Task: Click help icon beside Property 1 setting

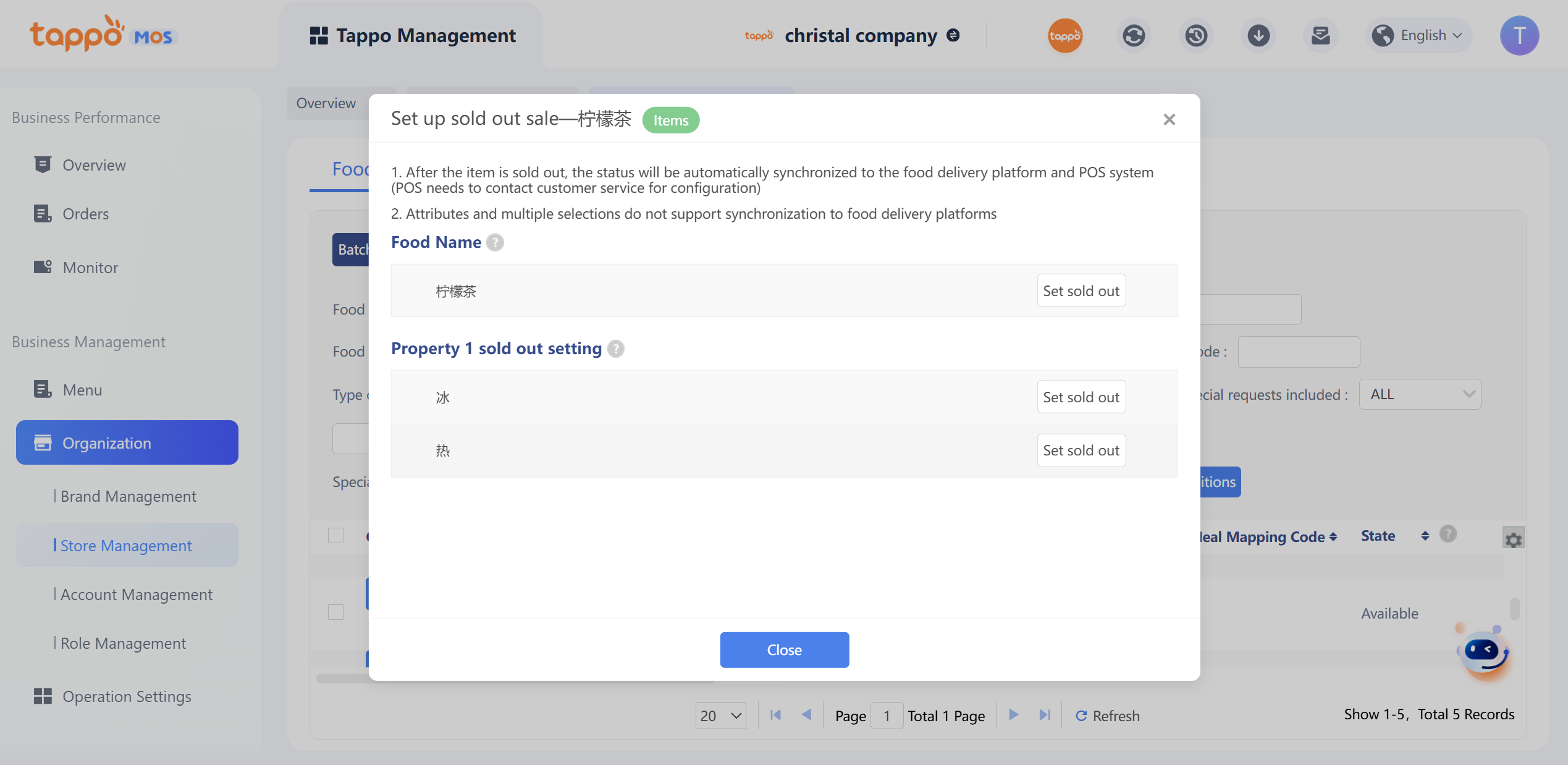Action: click(x=615, y=349)
